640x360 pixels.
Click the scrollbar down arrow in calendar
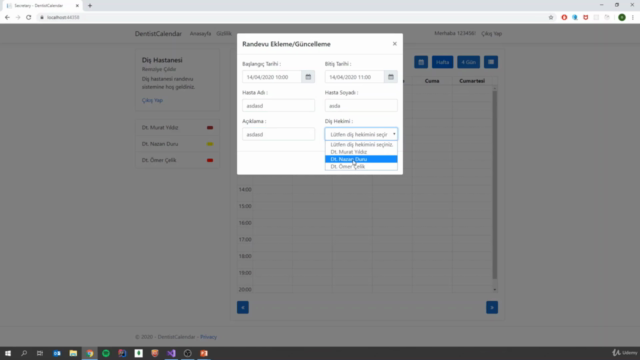495,290
